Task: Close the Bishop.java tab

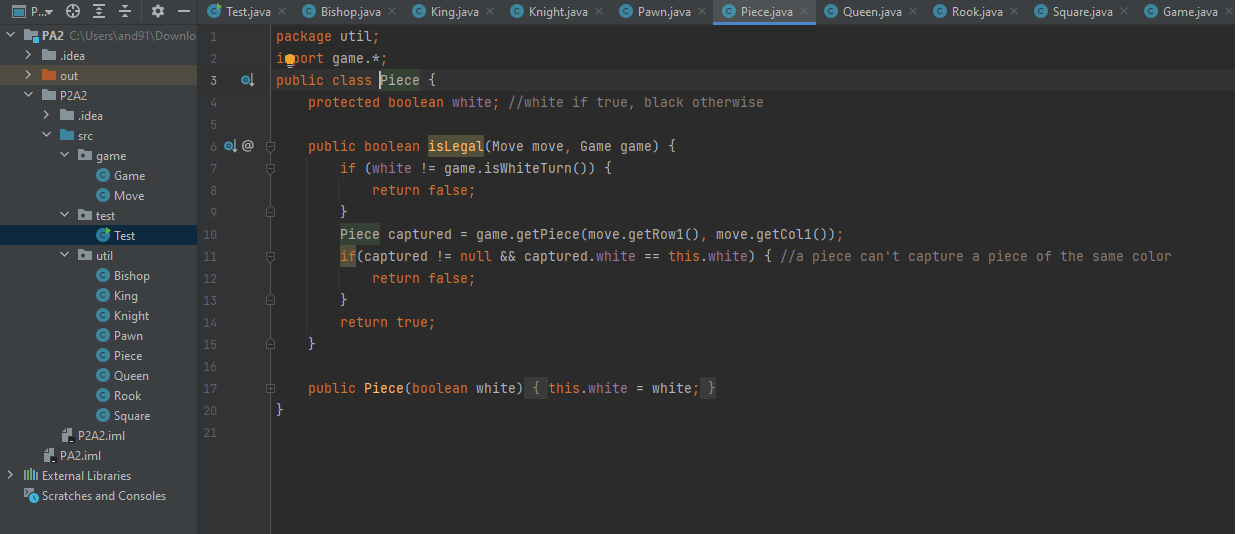Action: click(x=390, y=12)
